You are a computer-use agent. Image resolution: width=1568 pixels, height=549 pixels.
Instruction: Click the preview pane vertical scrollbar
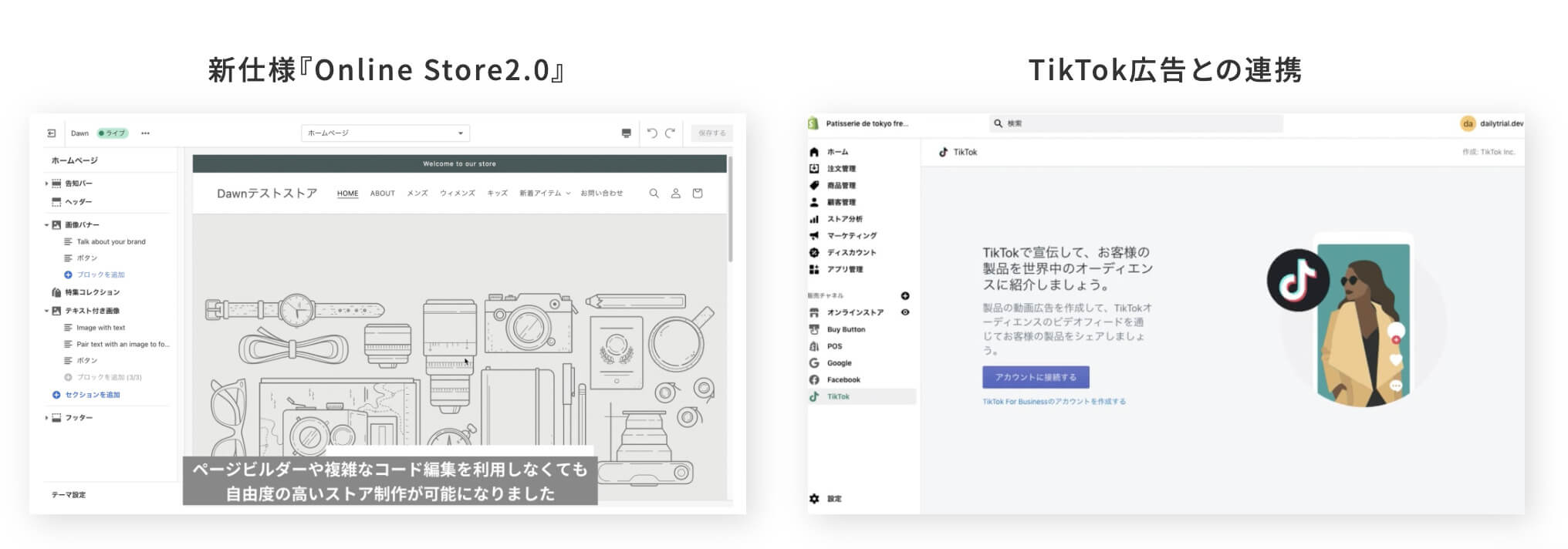pyautogui.click(x=730, y=208)
